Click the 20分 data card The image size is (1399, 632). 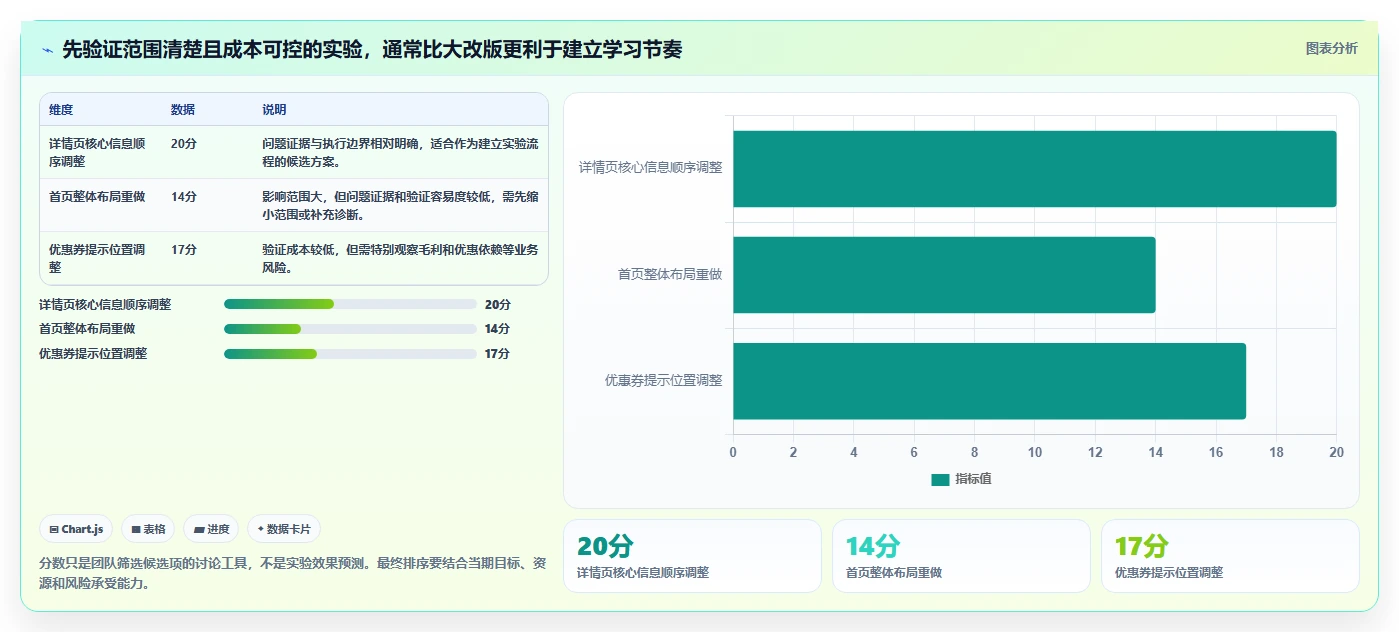[692, 556]
